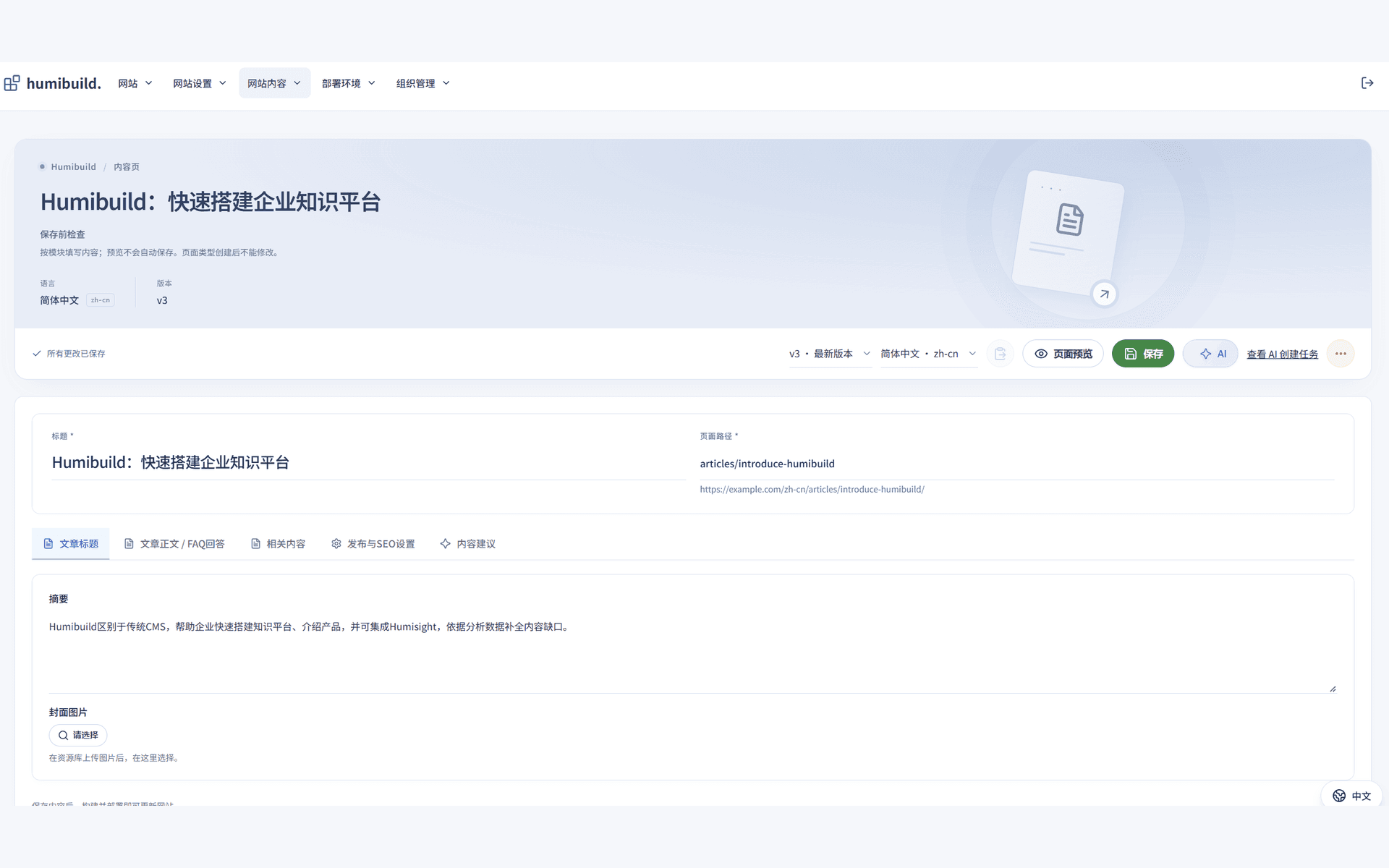Open the 网站 menu
Image resolution: width=1389 pixels, height=868 pixels.
(x=135, y=83)
